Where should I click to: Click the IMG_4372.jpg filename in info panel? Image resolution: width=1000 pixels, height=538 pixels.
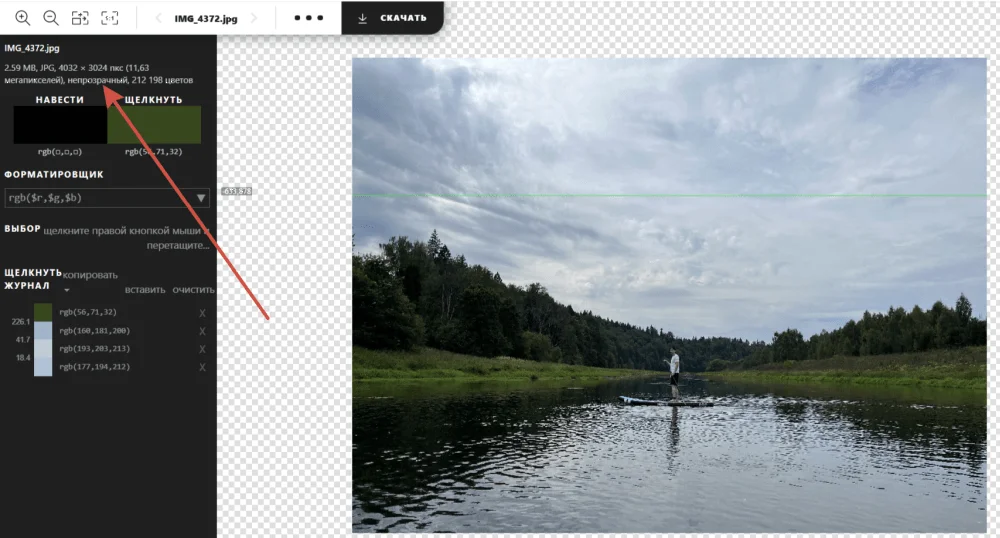(x=32, y=48)
